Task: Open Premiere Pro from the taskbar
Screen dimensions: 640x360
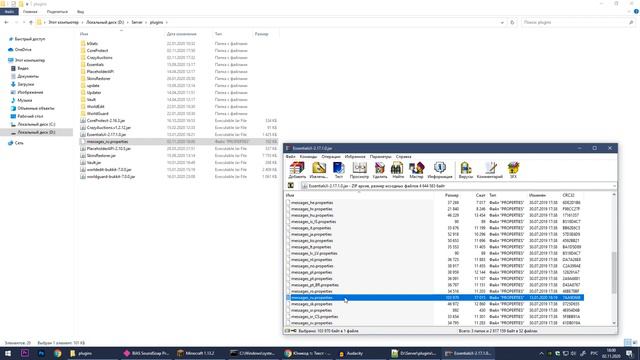Action: click(x=24, y=353)
